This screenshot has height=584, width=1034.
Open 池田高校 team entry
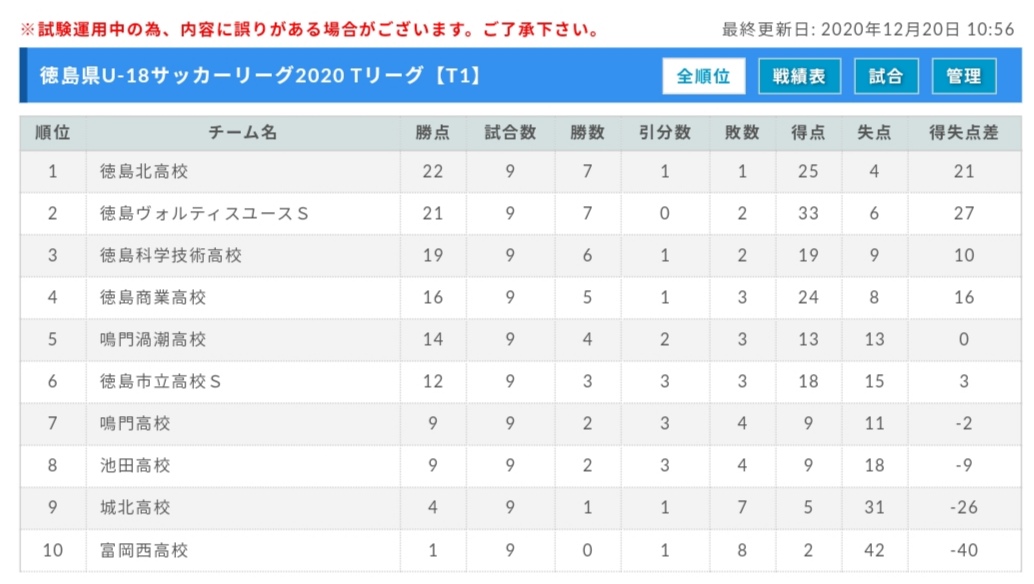(x=135, y=465)
